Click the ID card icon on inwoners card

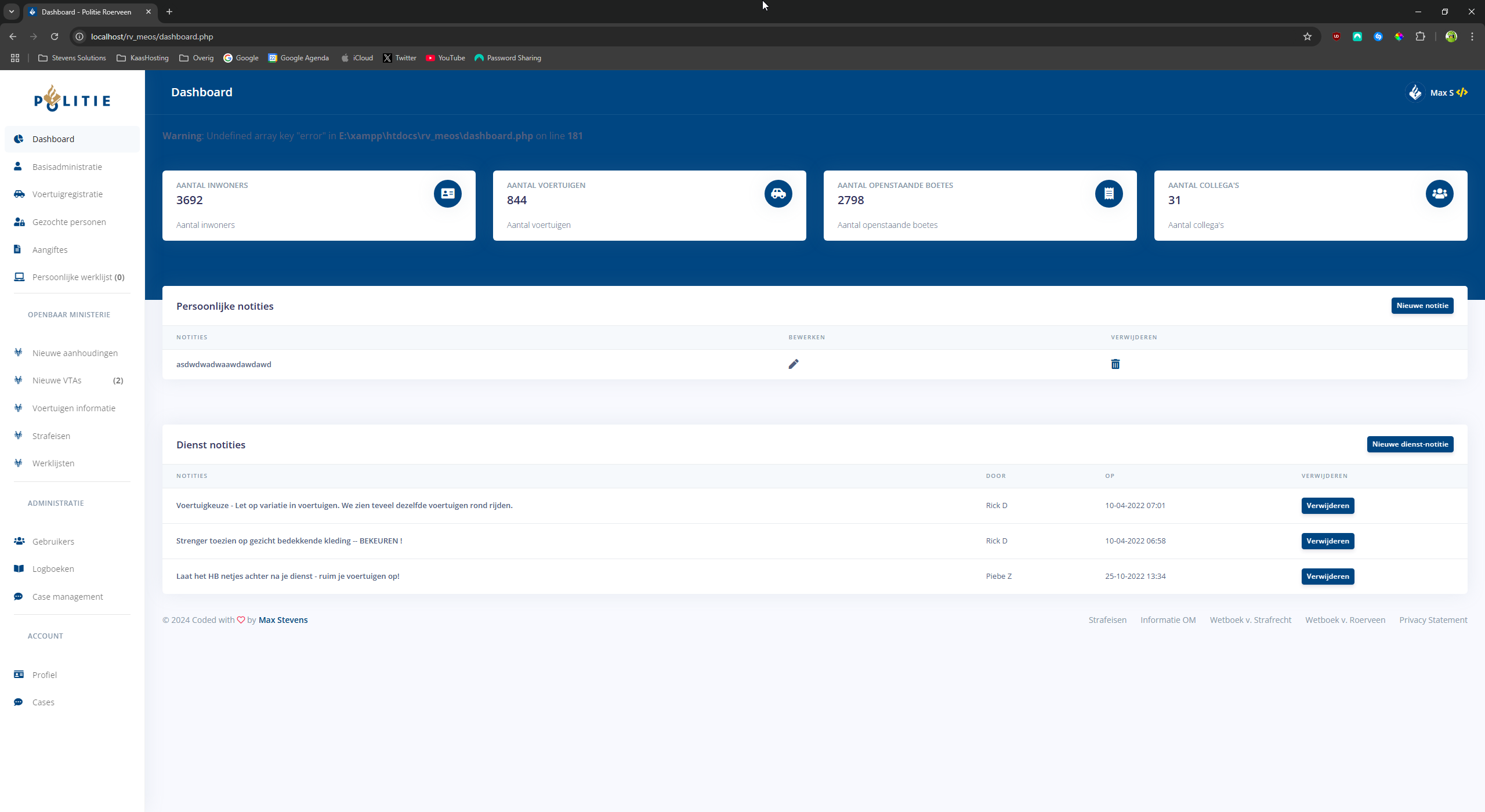tap(447, 194)
